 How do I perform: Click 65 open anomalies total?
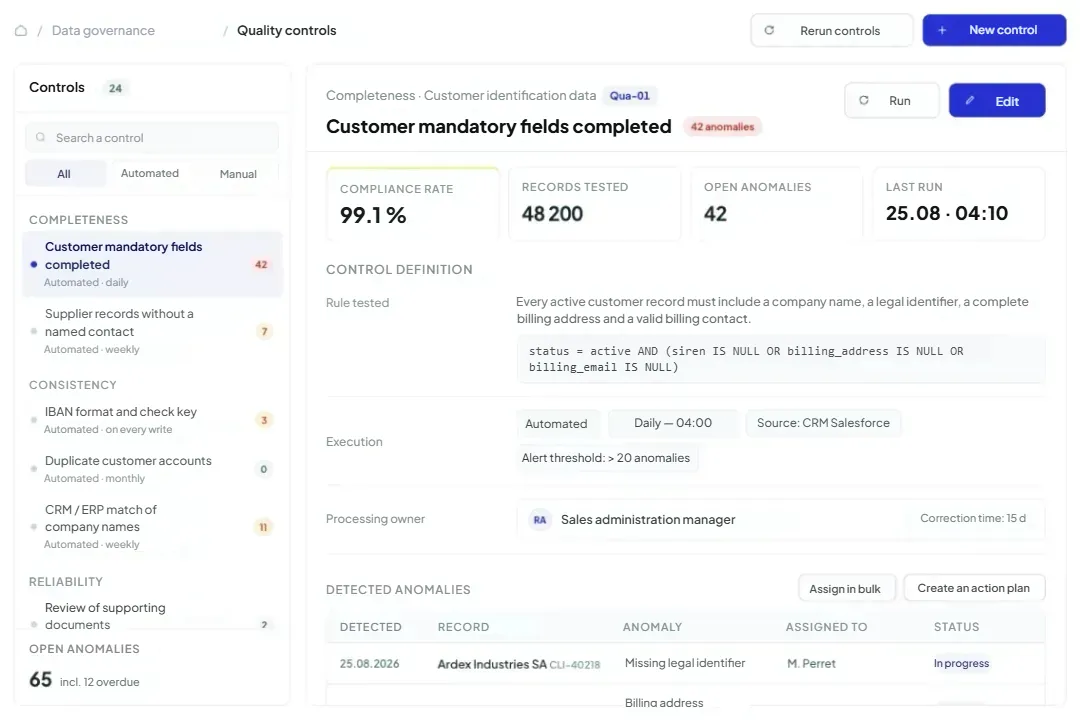(41, 680)
